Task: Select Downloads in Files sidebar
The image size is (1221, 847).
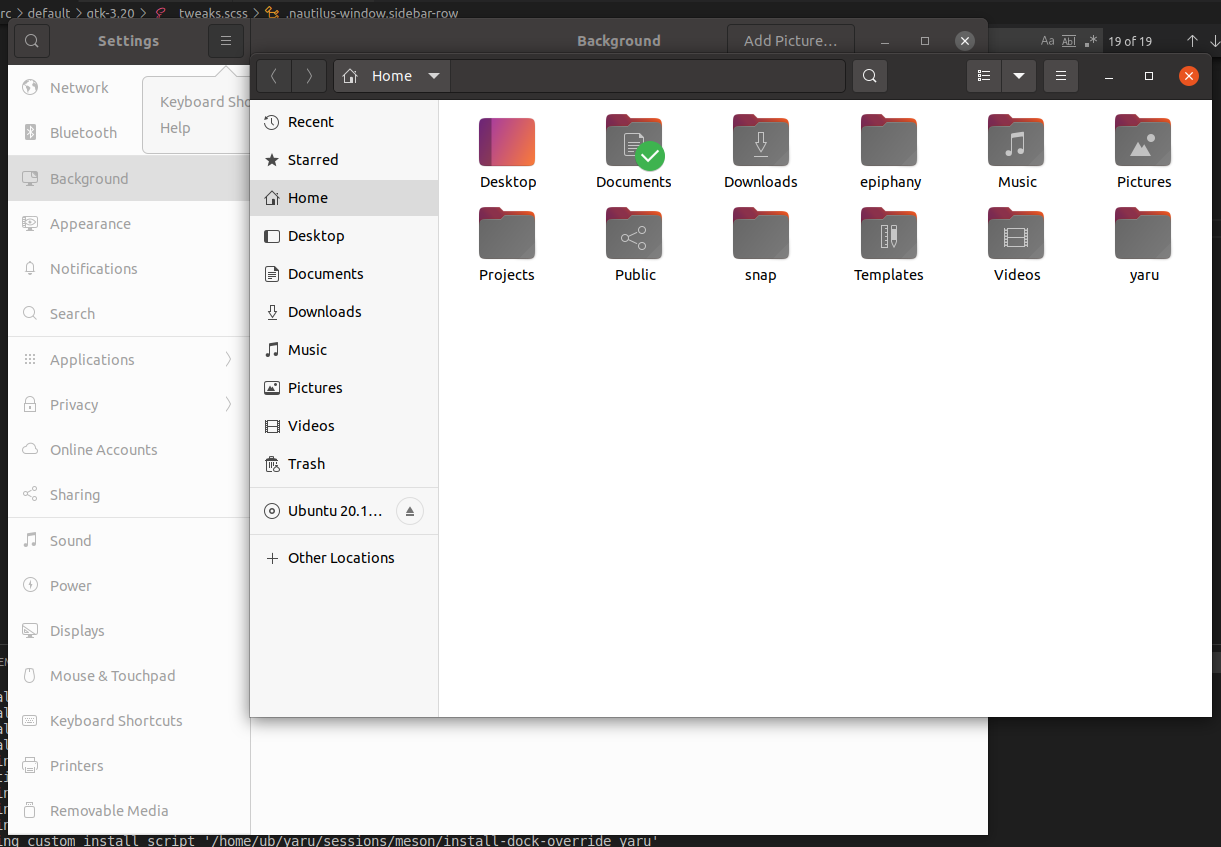Action: tap(344, 312)
